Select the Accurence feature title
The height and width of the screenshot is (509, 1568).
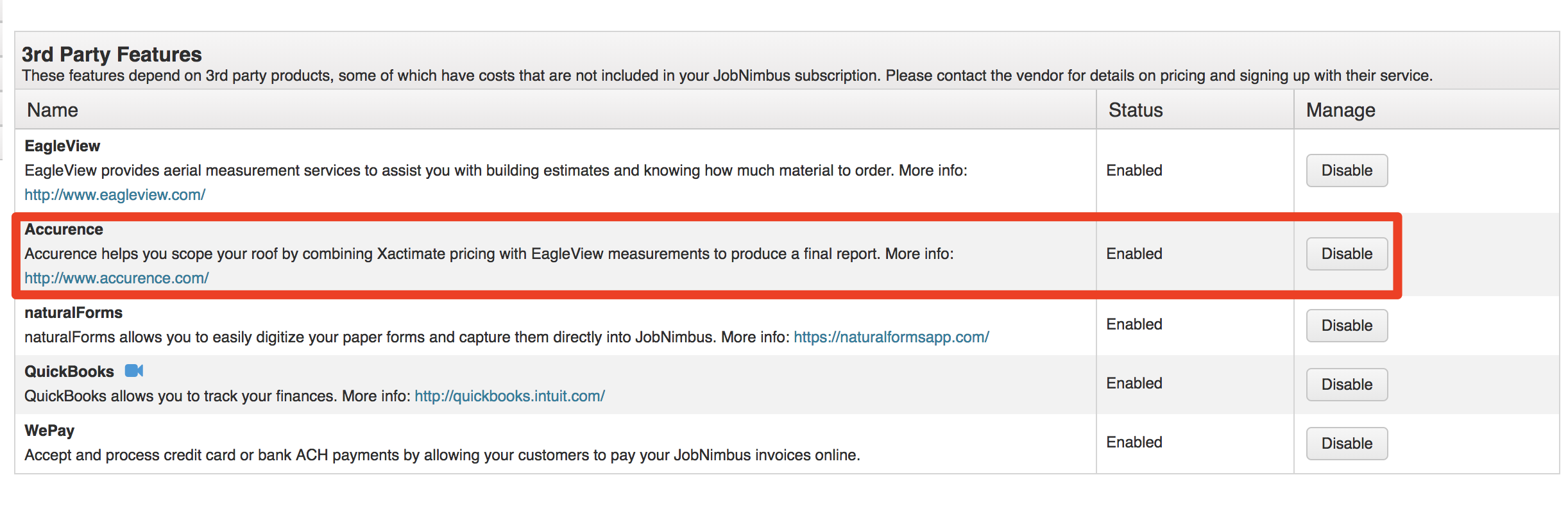coord(64,229)
